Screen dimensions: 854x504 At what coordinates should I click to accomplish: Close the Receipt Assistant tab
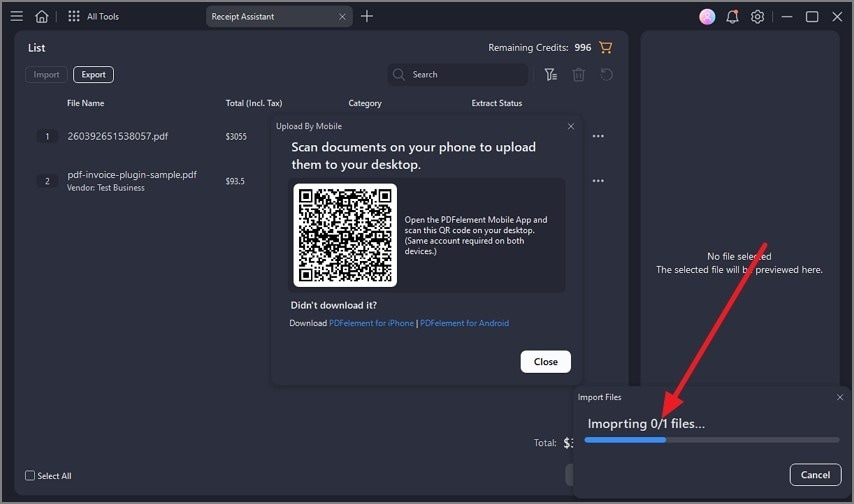[x=342, y=17]
